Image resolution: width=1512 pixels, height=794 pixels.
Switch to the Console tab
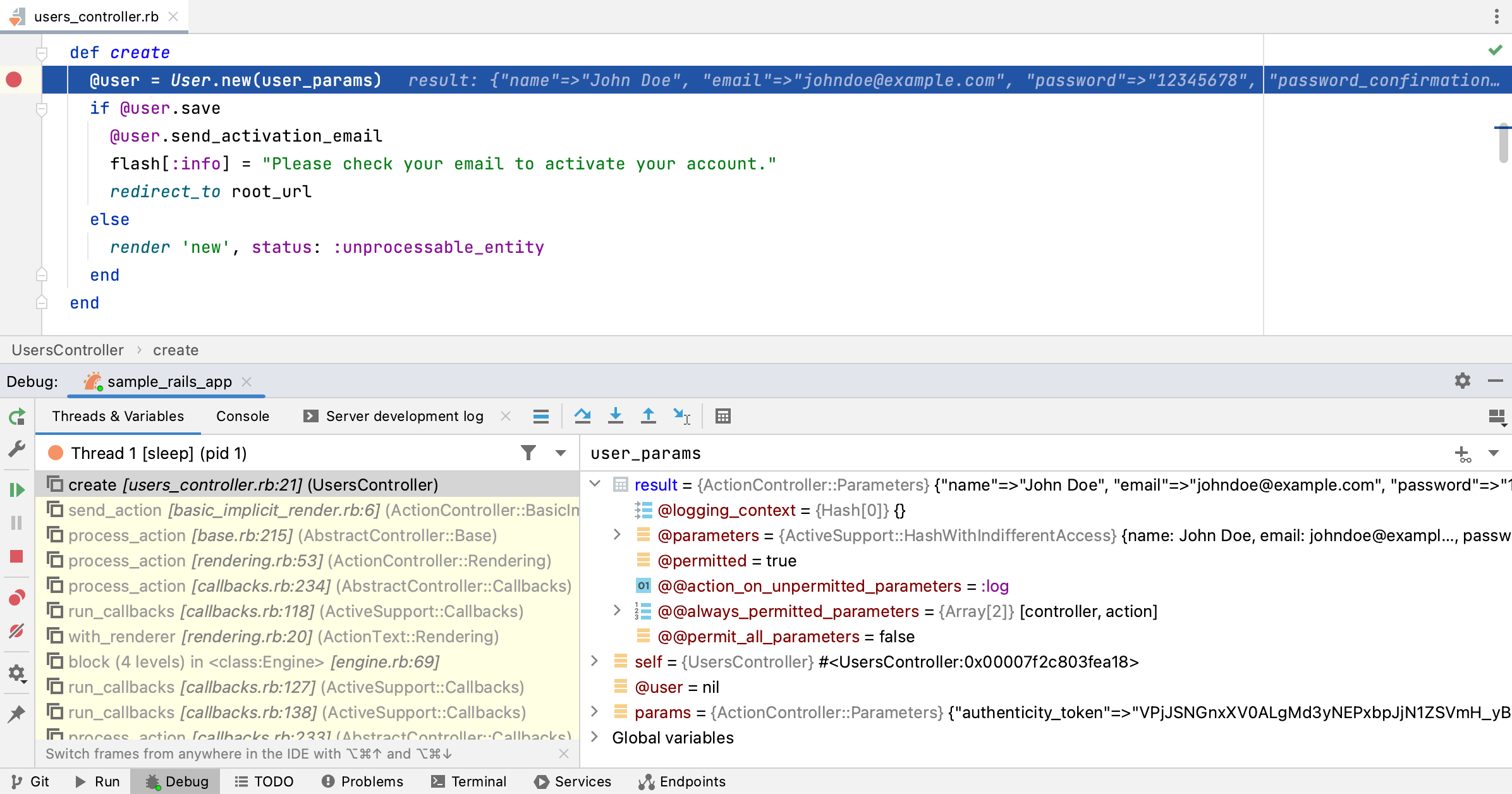(x=242, y=416)
